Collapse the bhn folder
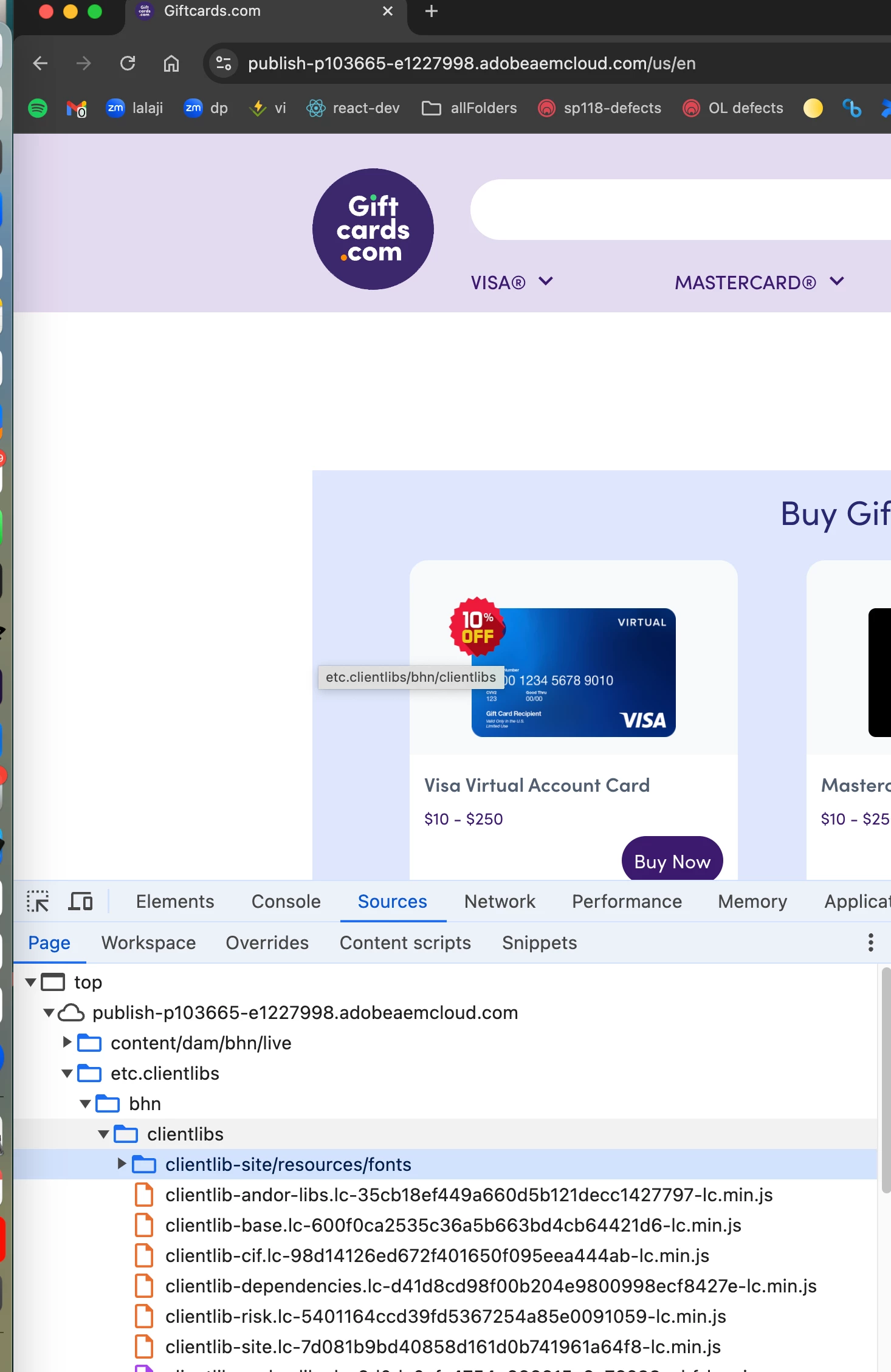 point(85,1103)
